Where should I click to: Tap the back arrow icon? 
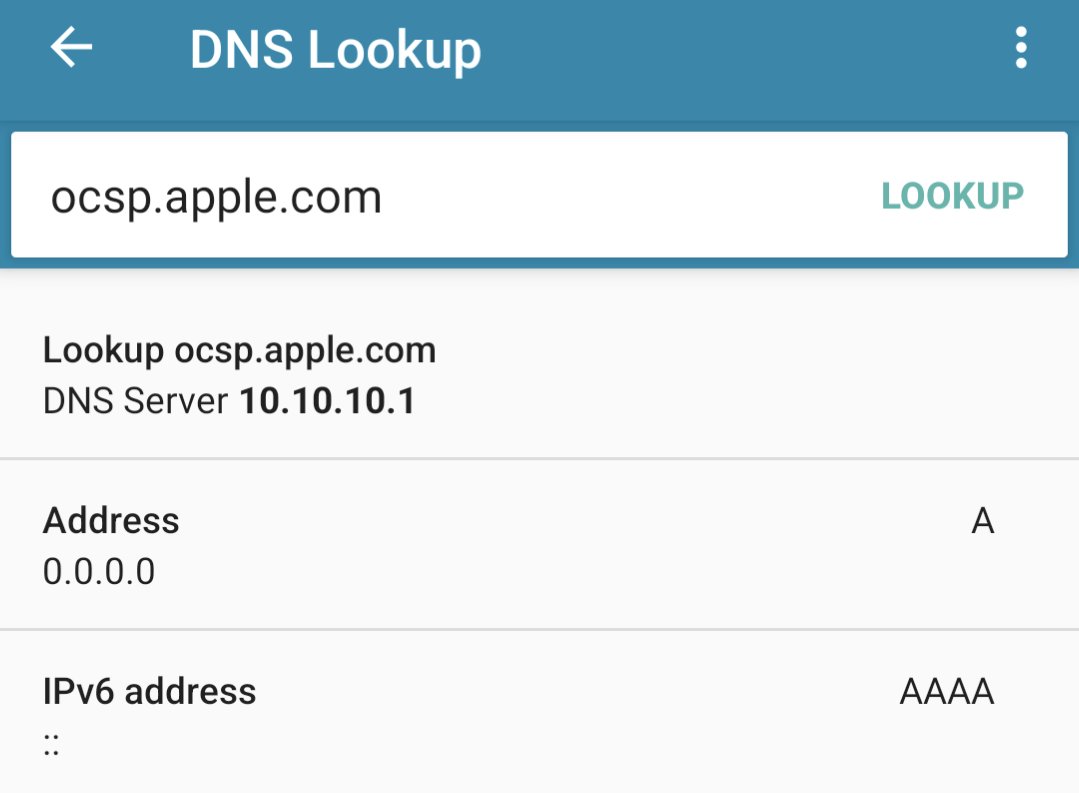(x=71, y=48)
